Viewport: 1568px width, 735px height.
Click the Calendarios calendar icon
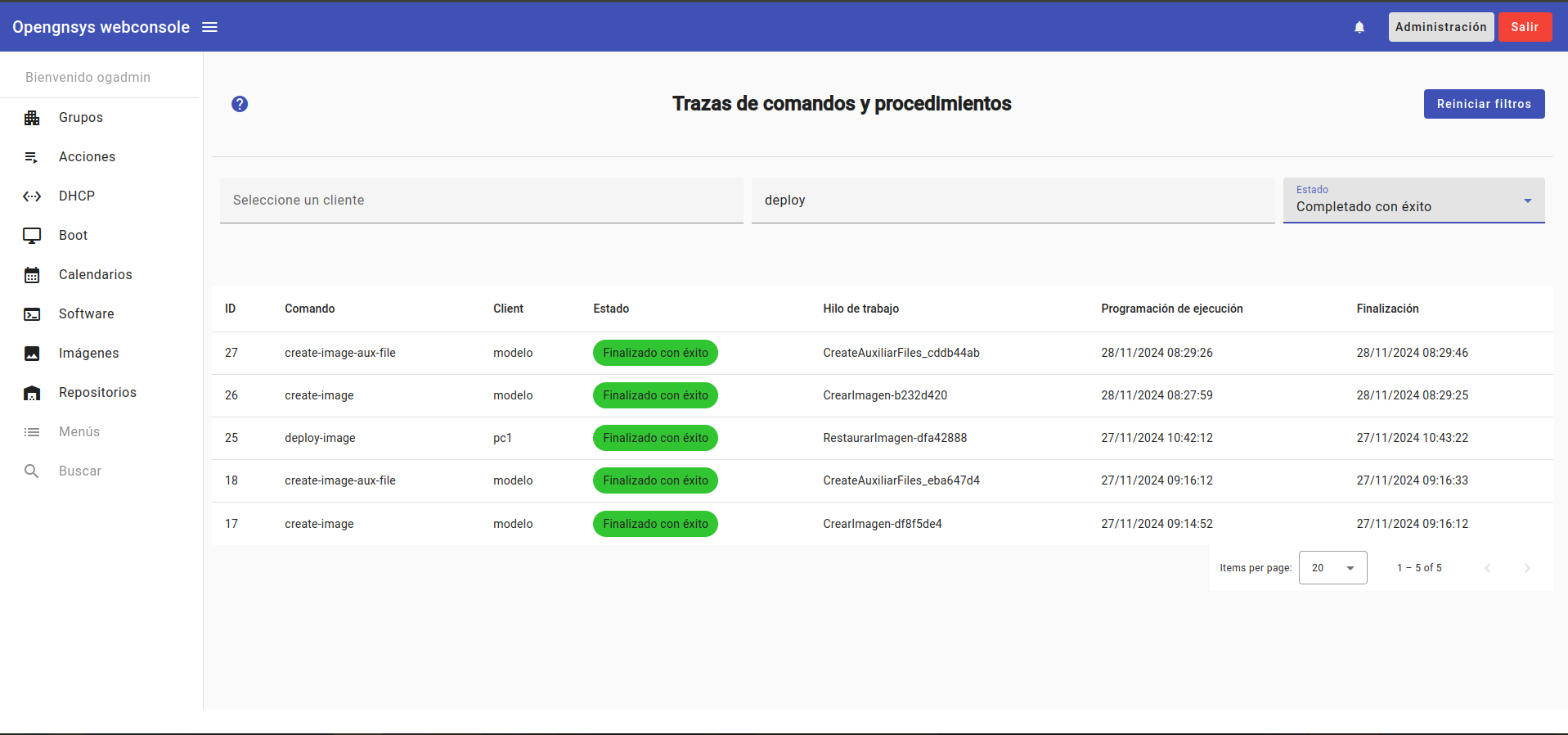point(32,275)
